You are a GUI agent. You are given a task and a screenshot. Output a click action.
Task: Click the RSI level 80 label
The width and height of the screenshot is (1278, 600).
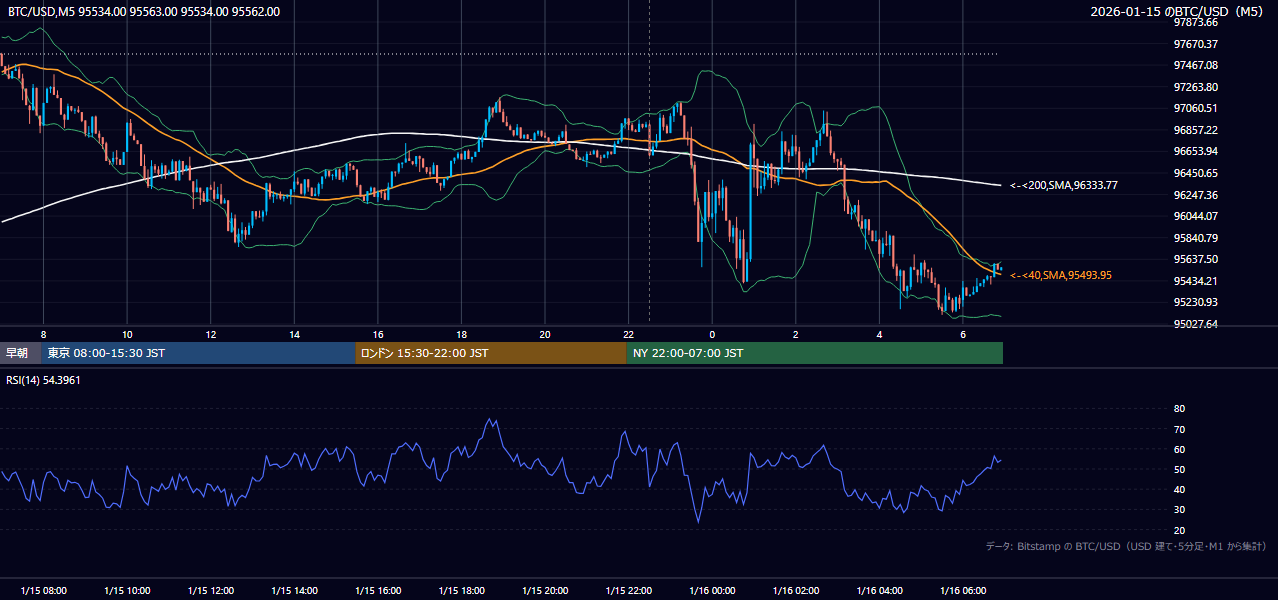[1179, 409]
